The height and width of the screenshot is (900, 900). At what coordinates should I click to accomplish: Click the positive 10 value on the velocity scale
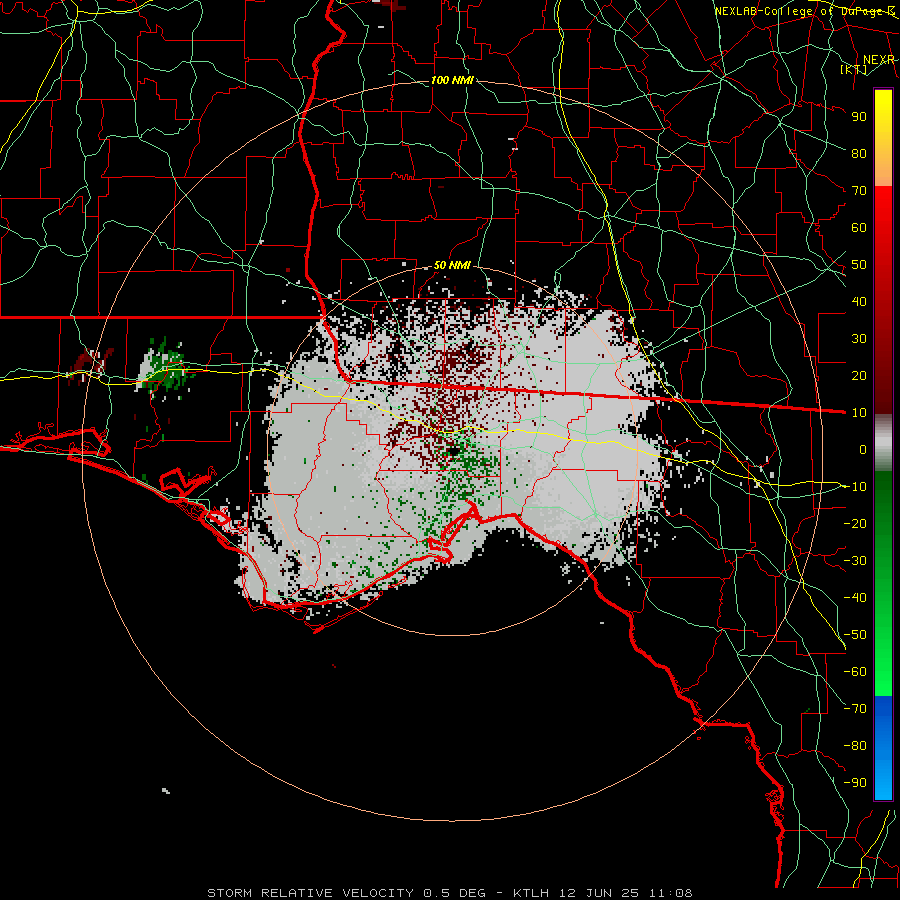coord(859,413)
